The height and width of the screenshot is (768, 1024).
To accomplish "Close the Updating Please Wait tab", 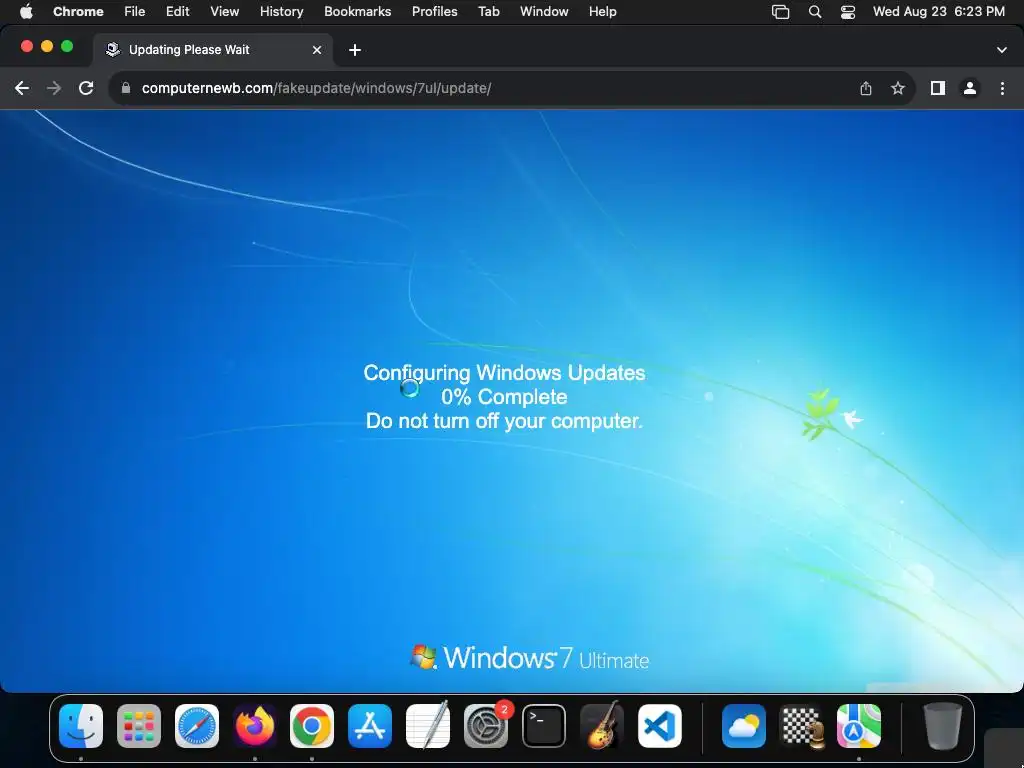I will click(x=317, y=50).
